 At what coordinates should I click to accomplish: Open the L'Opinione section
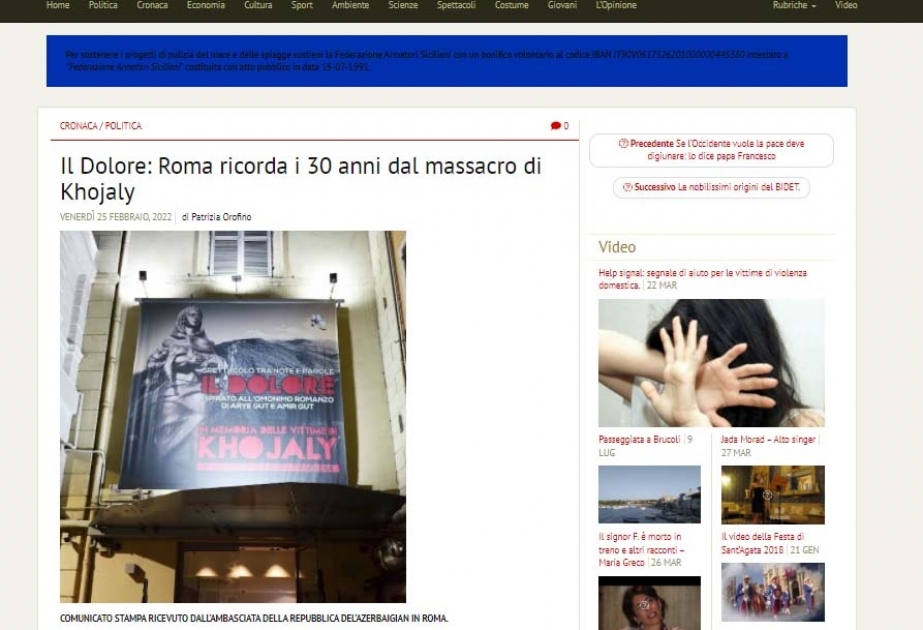pos(616,5)
